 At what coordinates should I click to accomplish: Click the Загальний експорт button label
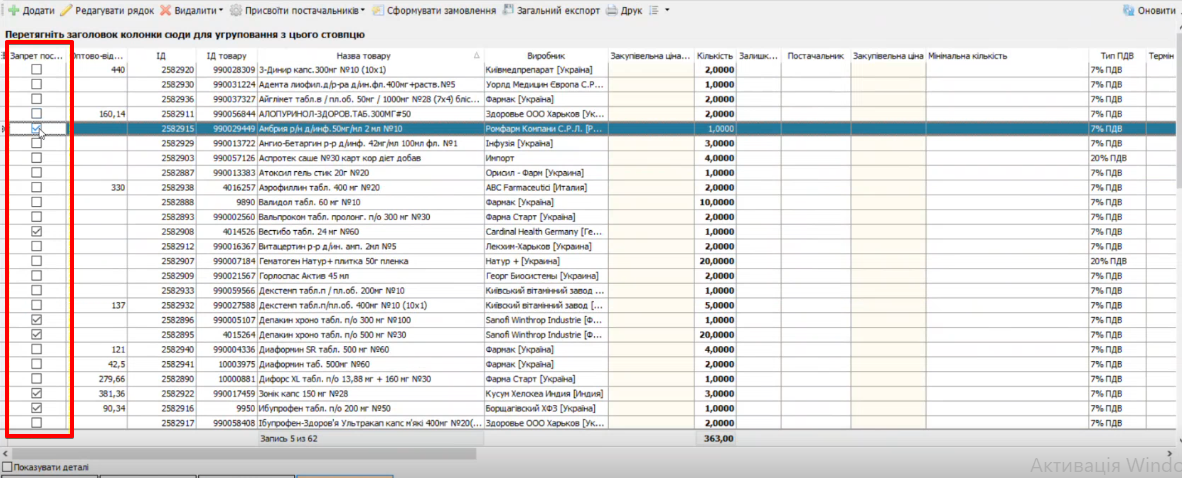[559, 10]
